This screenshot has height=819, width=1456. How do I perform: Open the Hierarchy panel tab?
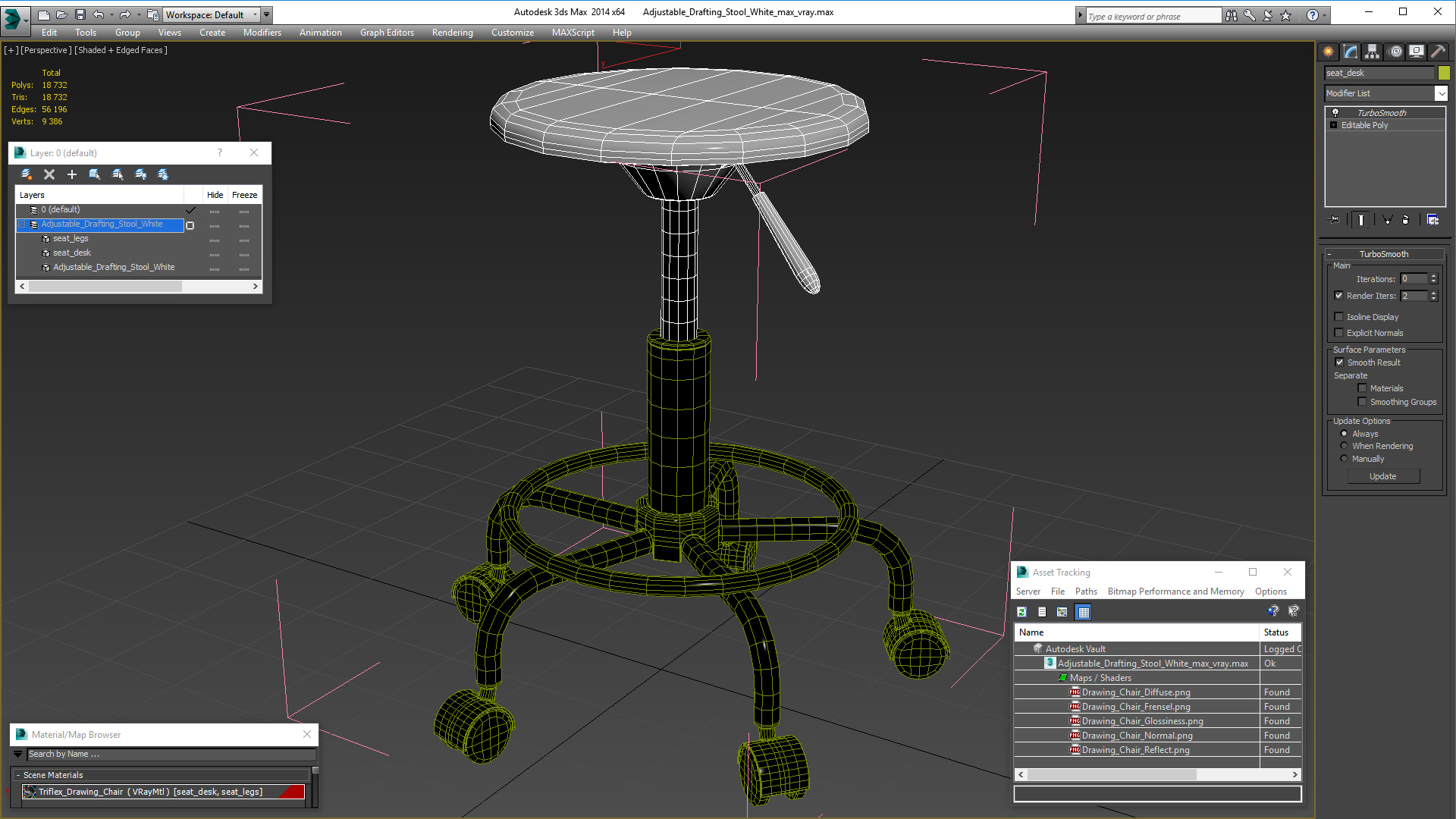1372,52
